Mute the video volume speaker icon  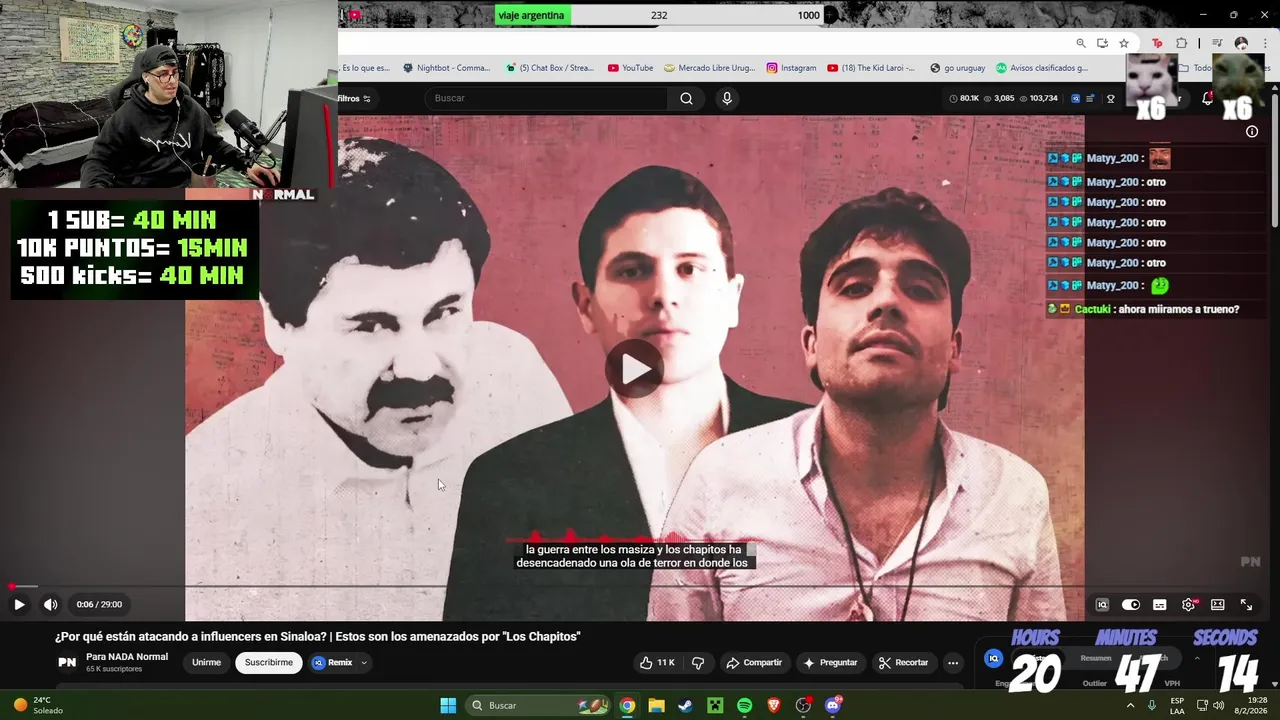(x=51, y=604)
